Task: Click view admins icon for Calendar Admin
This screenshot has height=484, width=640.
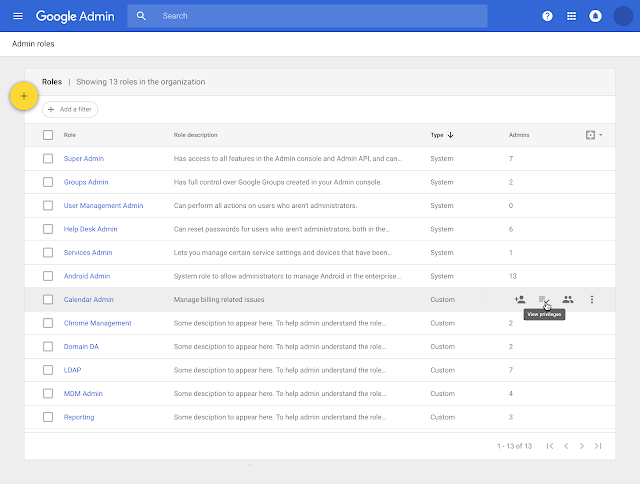Action: click(x=568, y=299)
